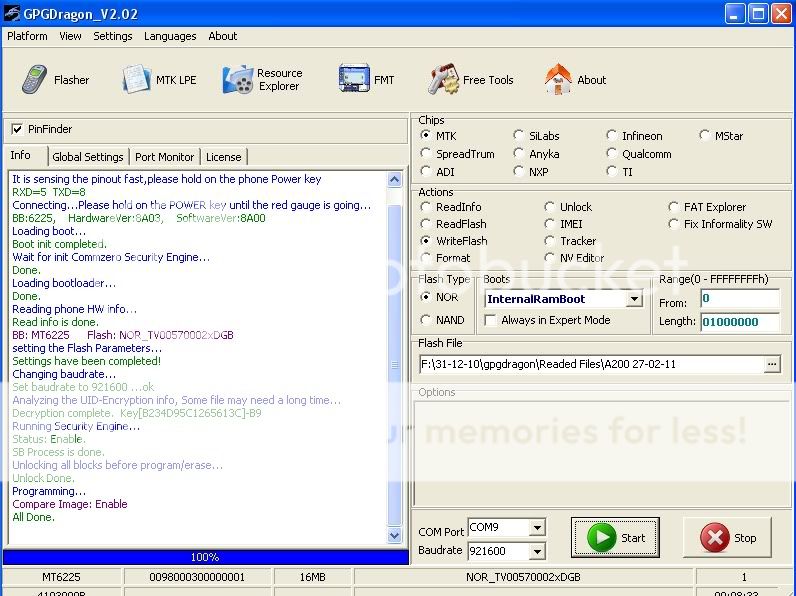Click the red Stop cross icon

pos(714,537)
